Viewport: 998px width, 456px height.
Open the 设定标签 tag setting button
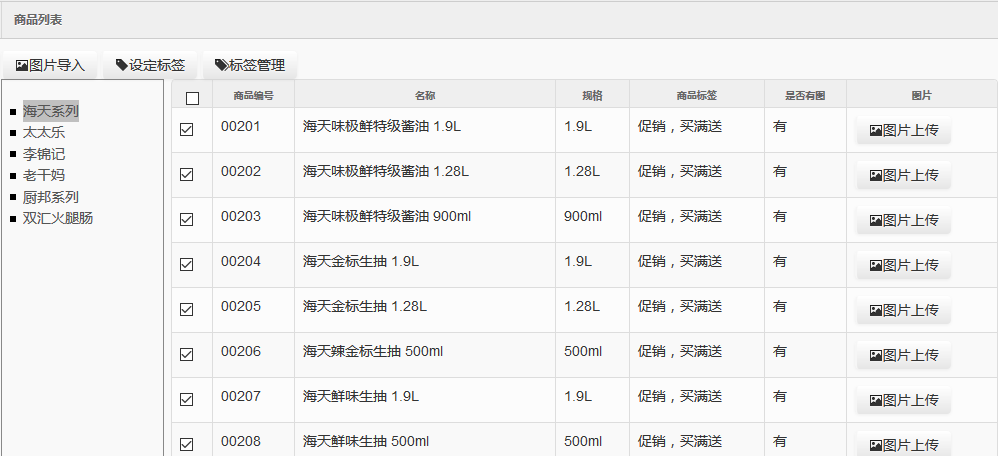pos(150,65)
